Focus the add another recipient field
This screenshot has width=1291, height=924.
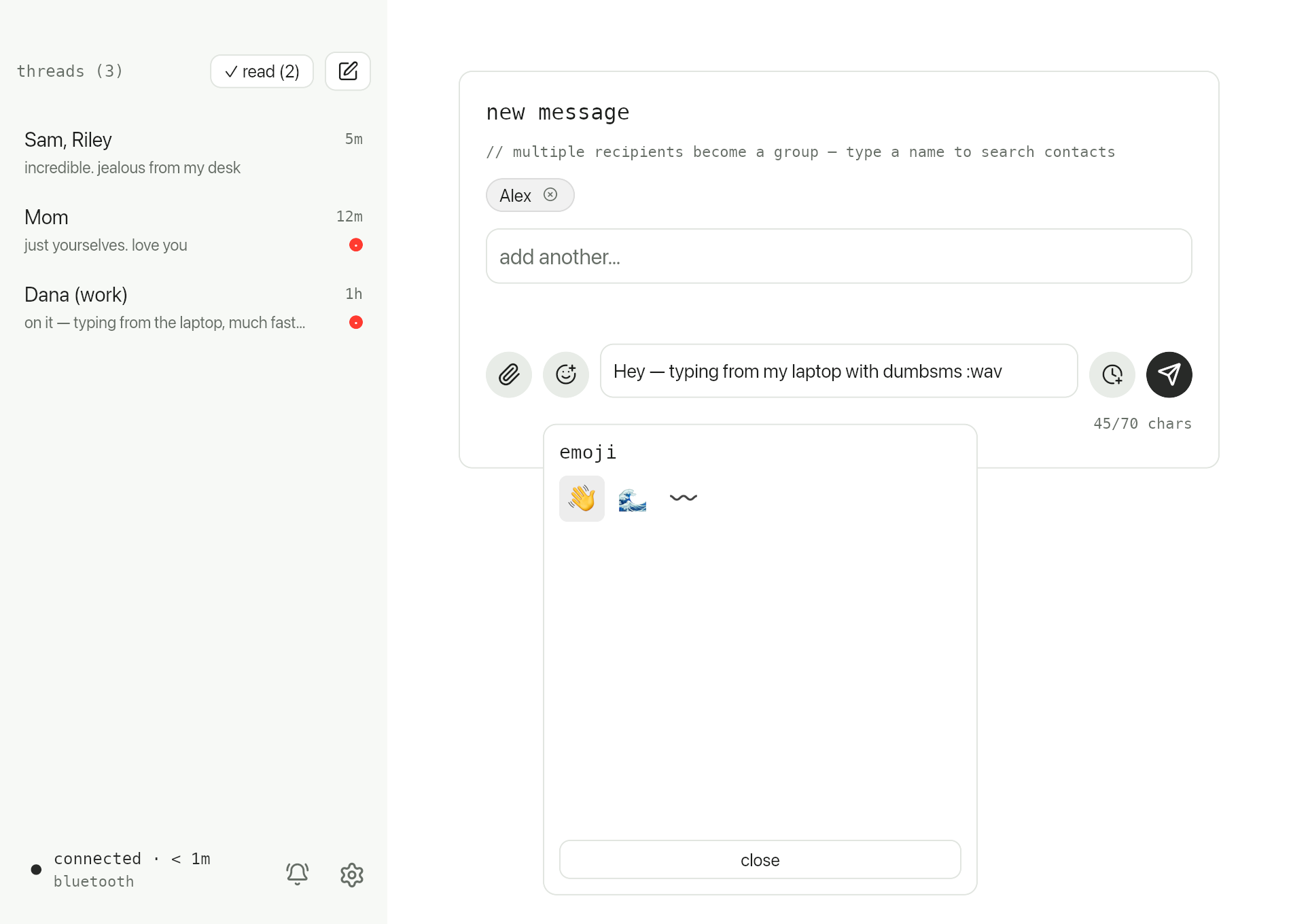tap(838, 256)
